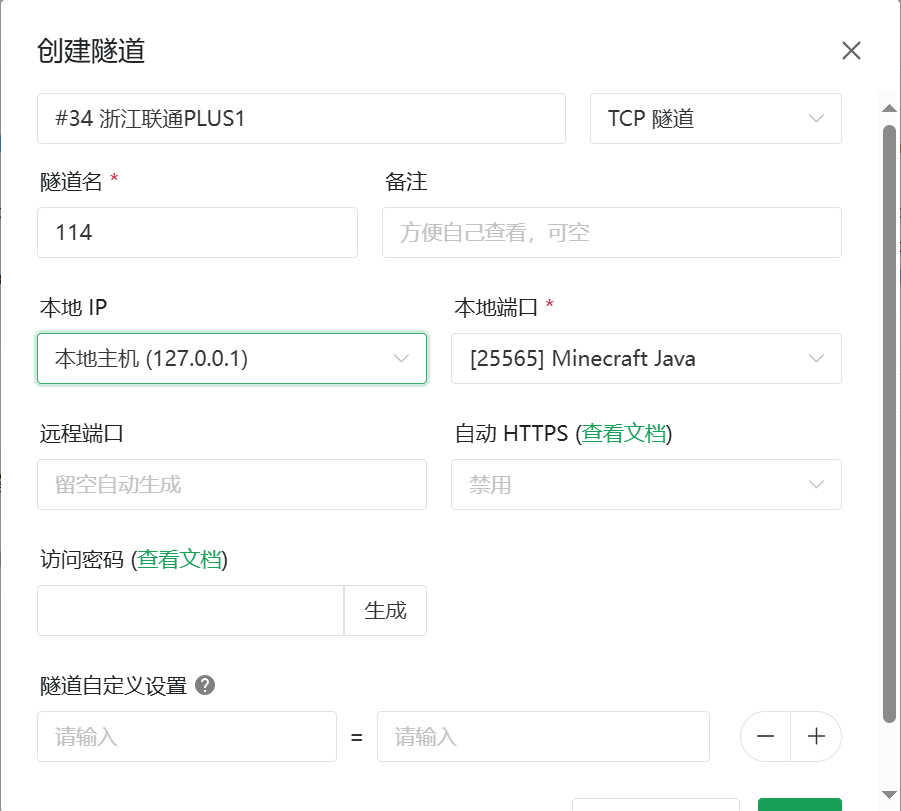
Task: Expand the 本地 IP dropdown
Action: [220, 358]
